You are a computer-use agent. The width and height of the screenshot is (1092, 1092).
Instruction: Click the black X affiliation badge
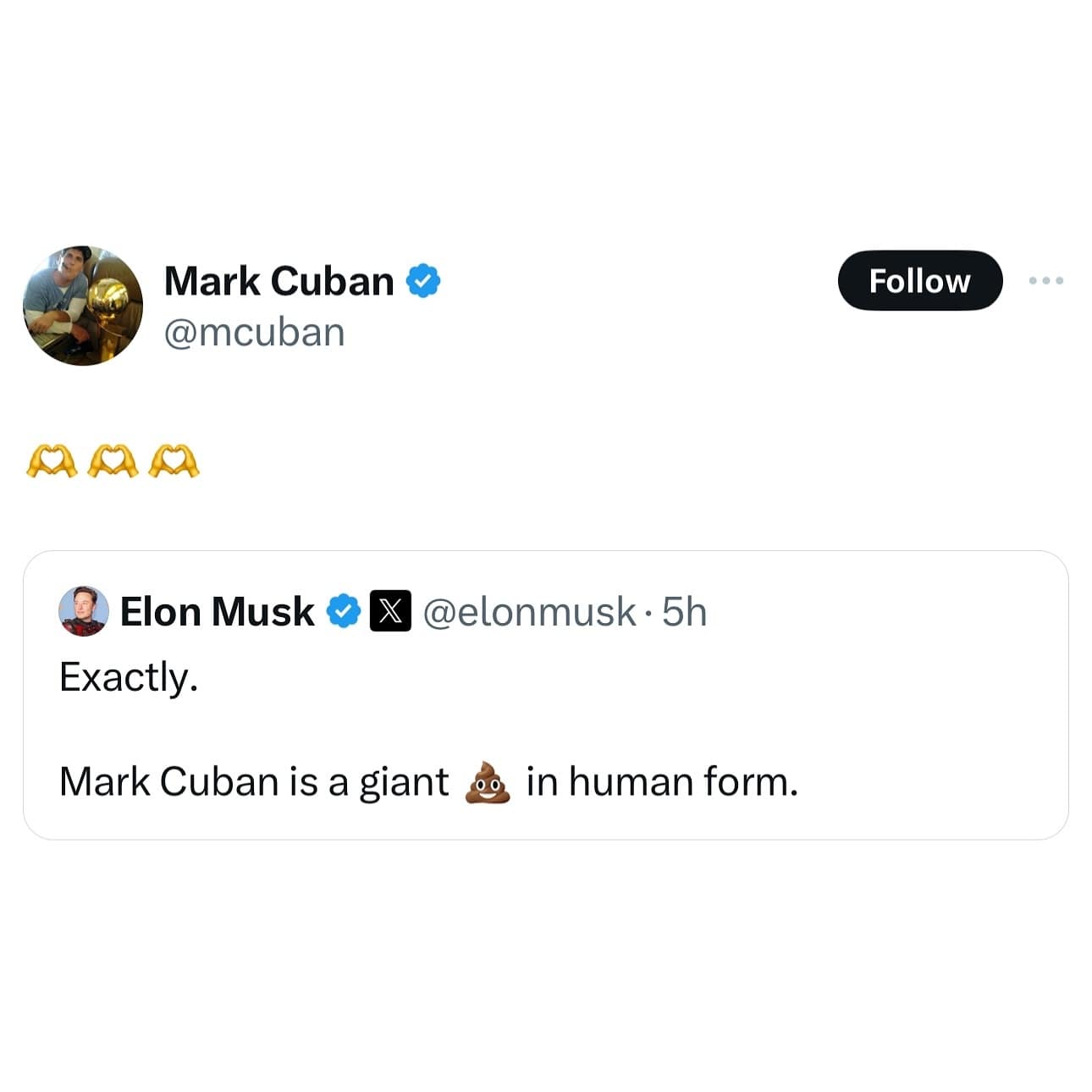pyautogui.click(x=390, y=611)
